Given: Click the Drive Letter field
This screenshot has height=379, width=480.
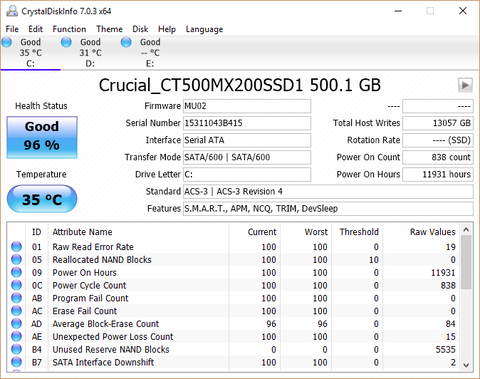Looking at the screenshot, I should coord(247,174).
